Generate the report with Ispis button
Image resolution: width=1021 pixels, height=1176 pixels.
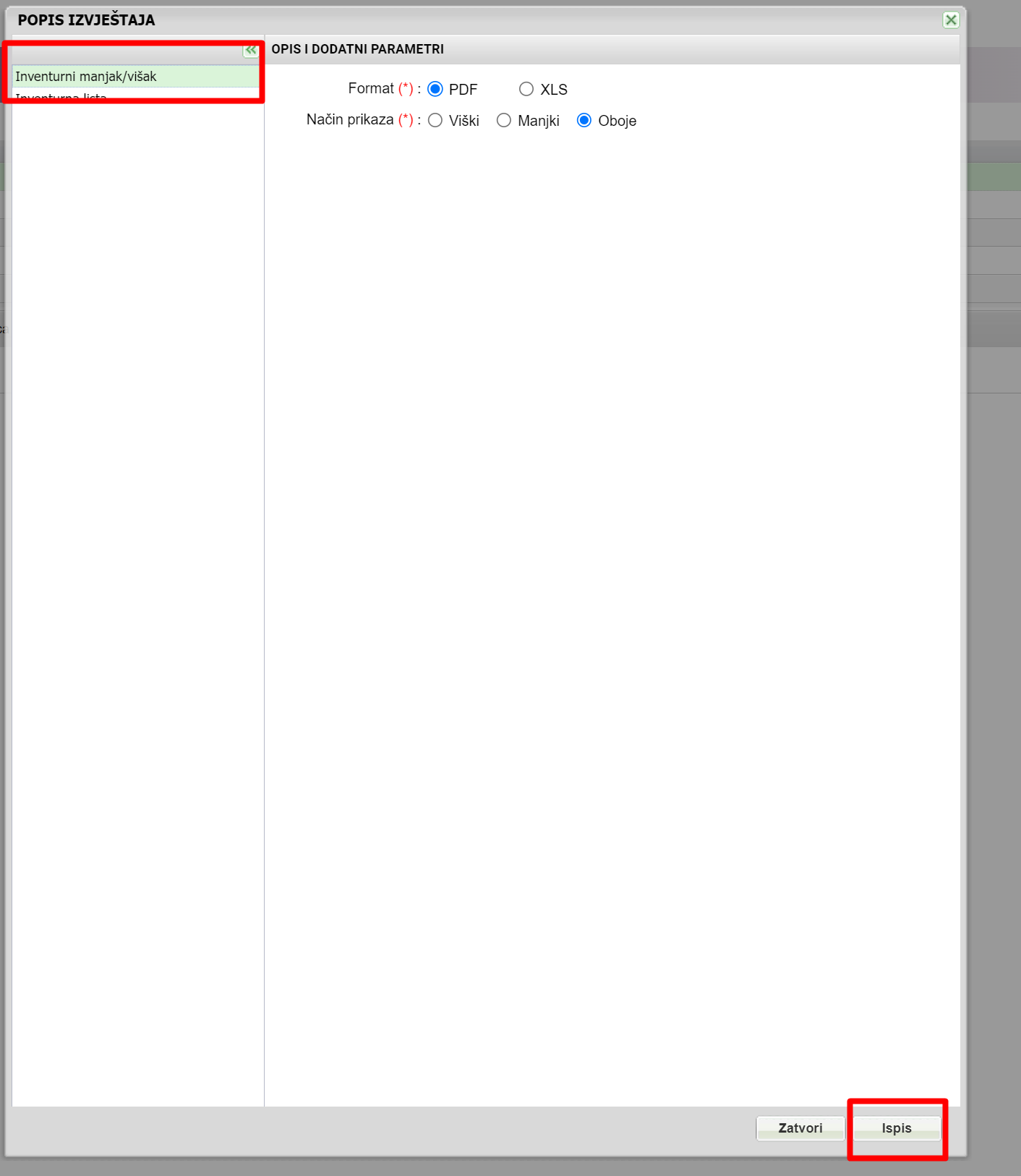pos(897,1128)
